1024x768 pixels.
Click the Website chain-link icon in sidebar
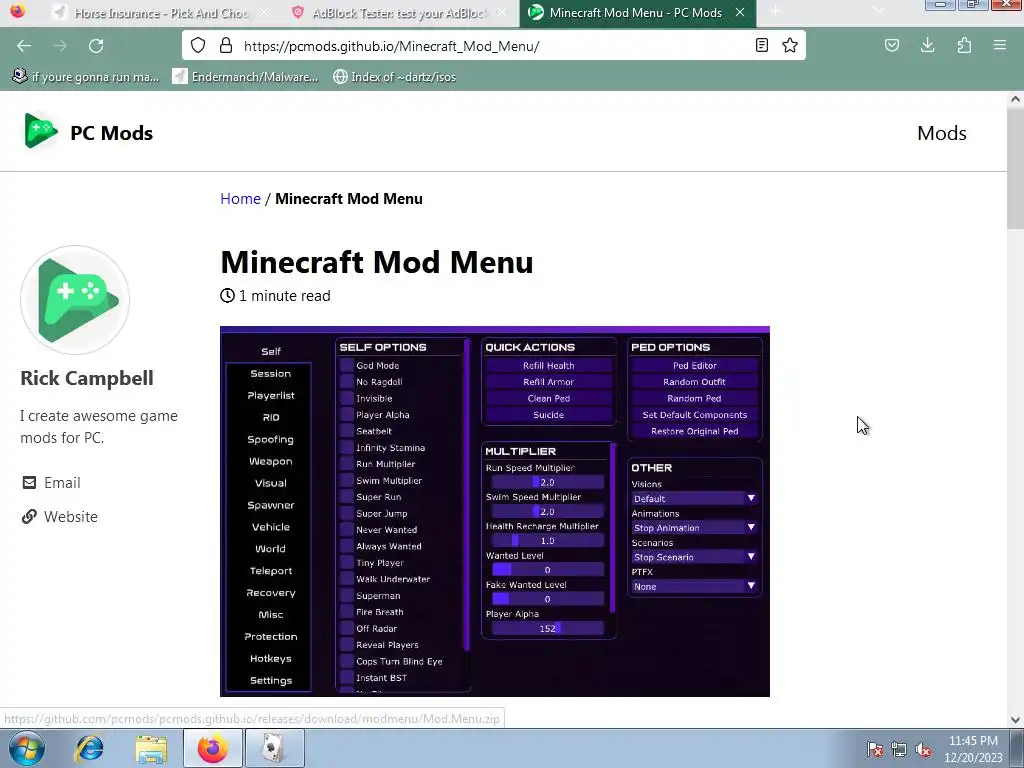[29, 517]
